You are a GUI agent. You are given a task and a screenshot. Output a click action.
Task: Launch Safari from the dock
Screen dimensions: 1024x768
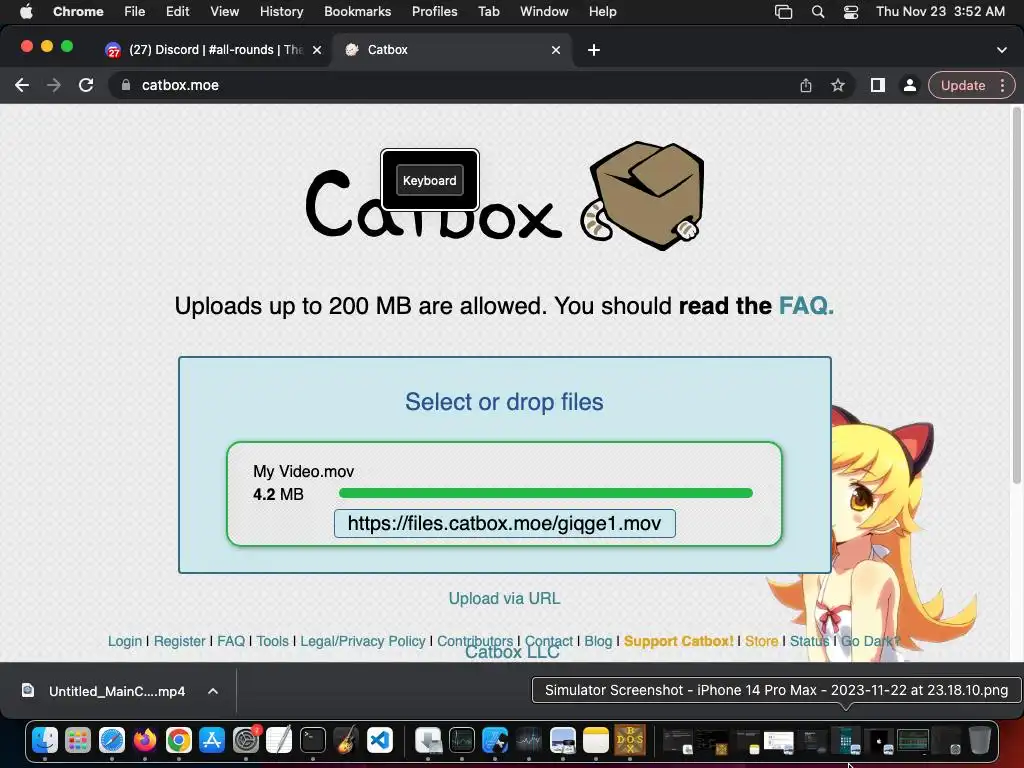point(112,741)
